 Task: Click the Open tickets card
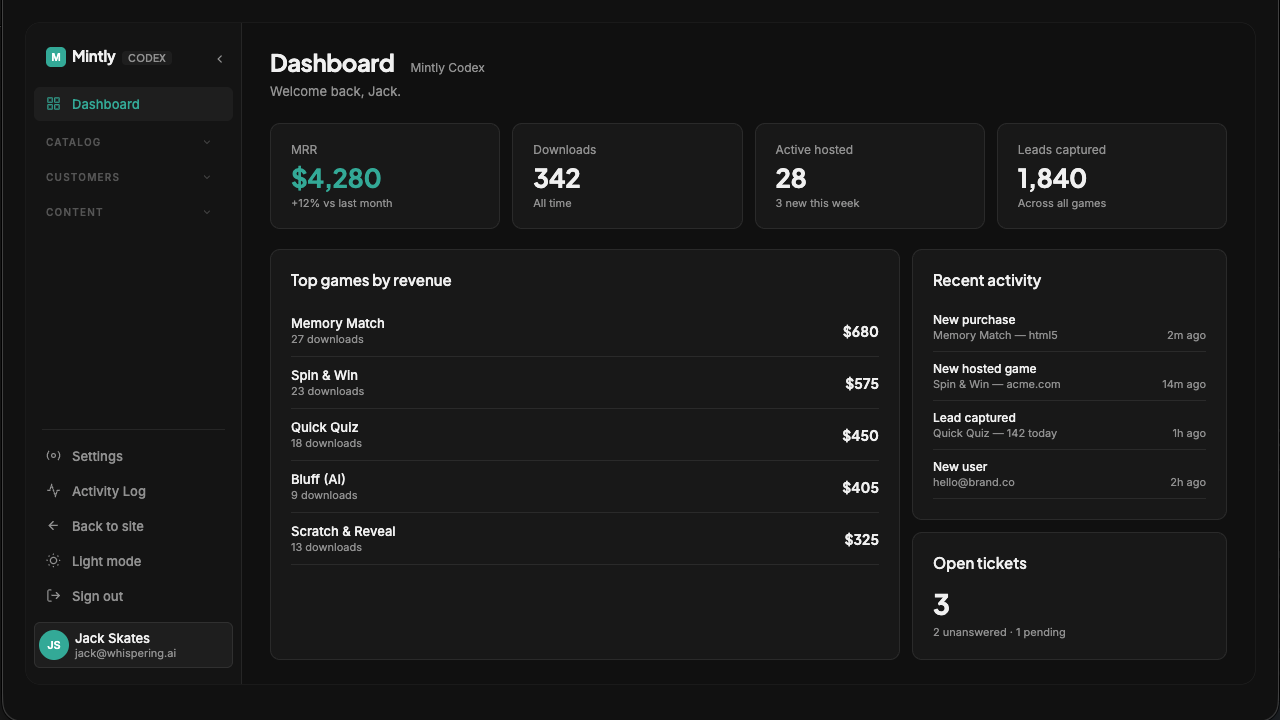click(x=1069, y=596)
